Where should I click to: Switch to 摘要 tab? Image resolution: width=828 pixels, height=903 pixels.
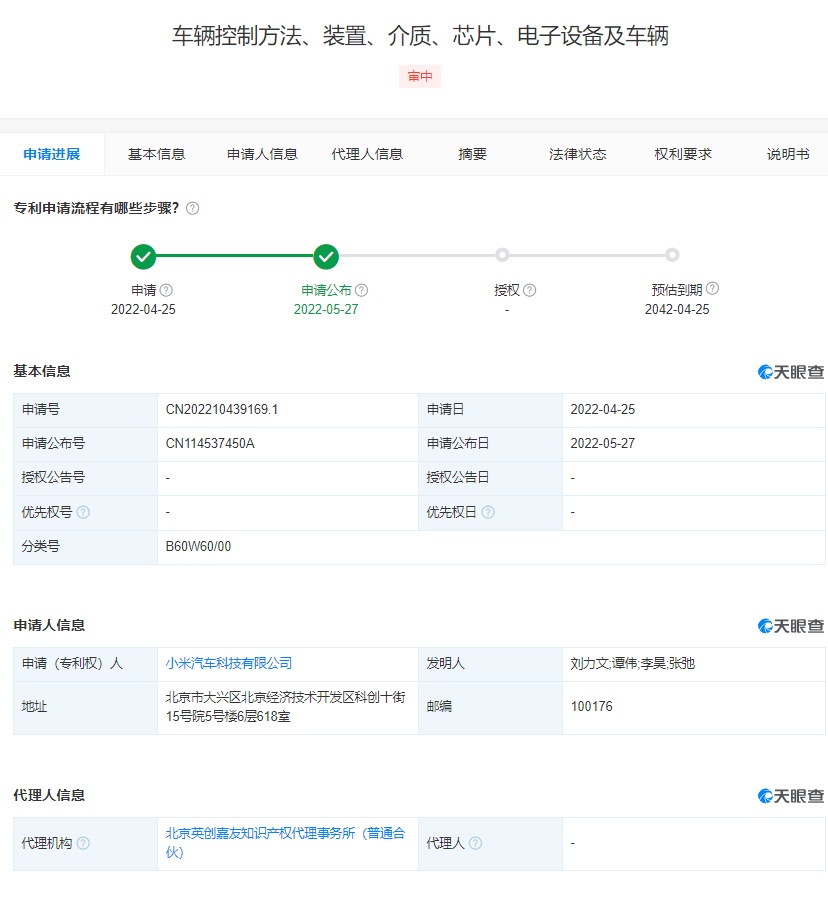point(473,154)
